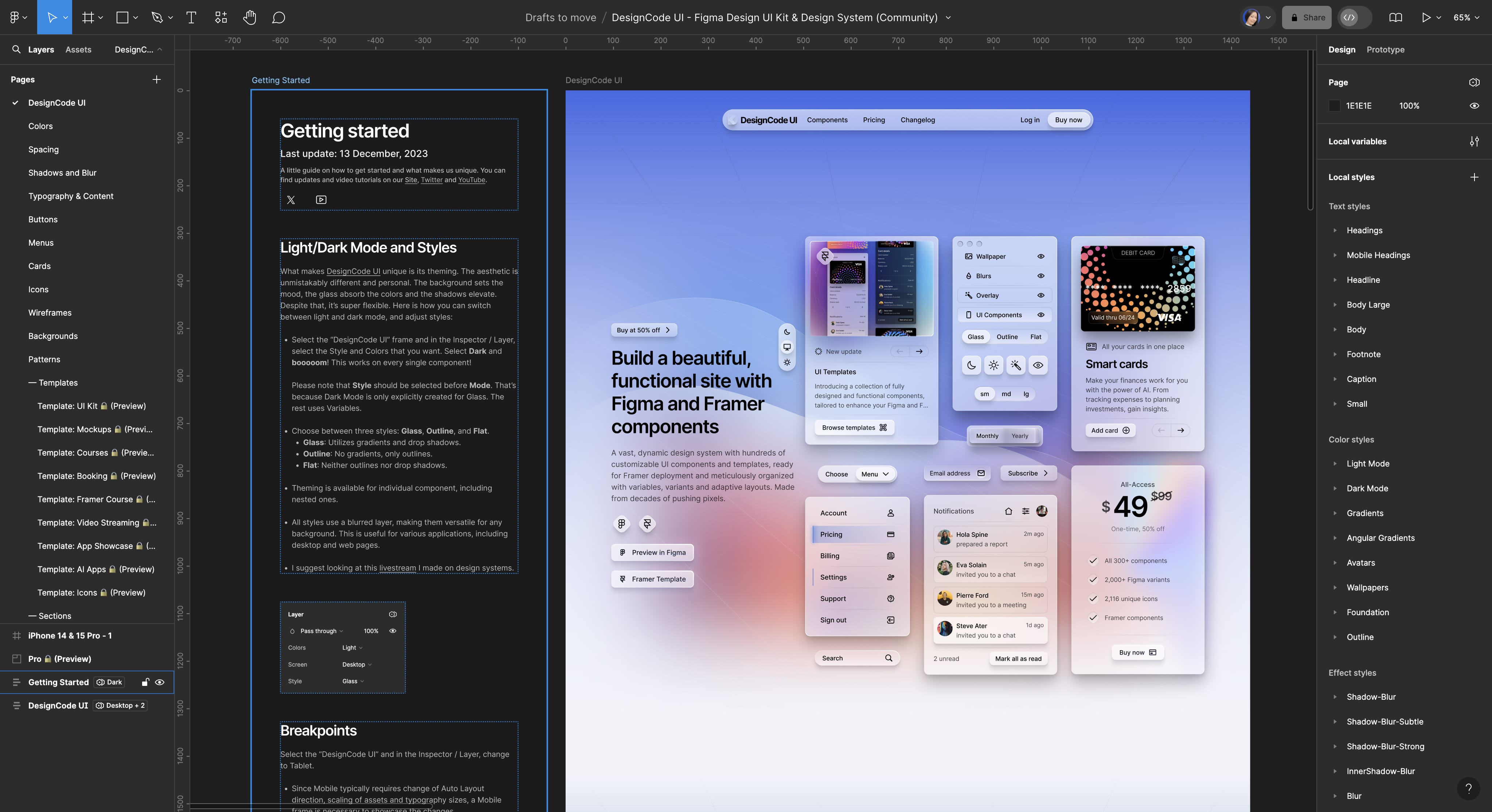Open the Comment tool
This screenshot has height=812, width=1492.
278,17
